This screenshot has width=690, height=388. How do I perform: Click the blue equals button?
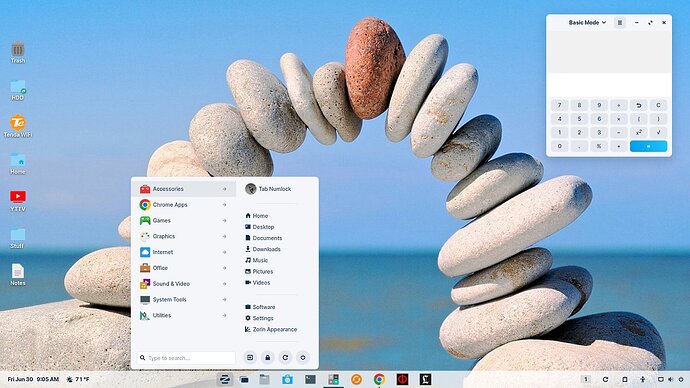click(648, 146)
